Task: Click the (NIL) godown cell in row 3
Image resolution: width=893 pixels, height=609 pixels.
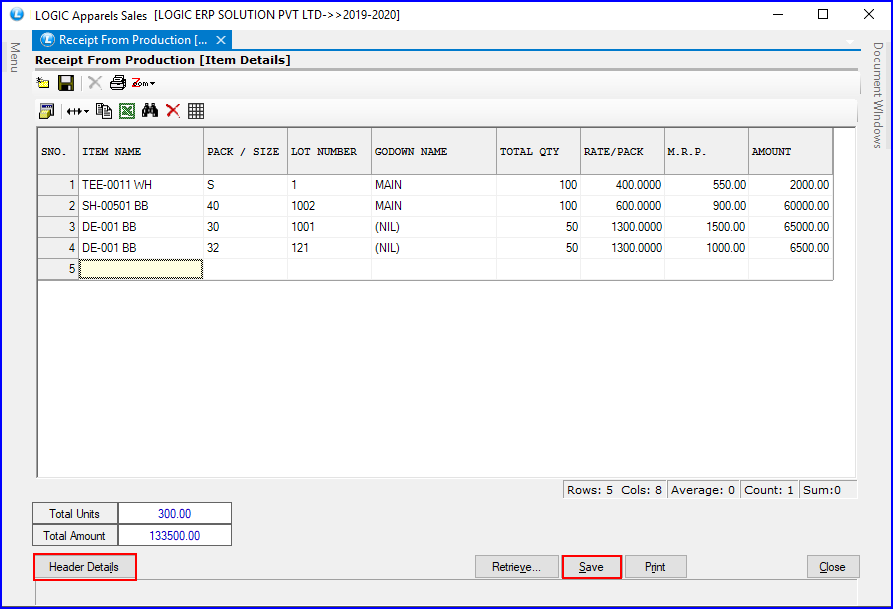Action: pyautogui.click(x=434, y=227)
